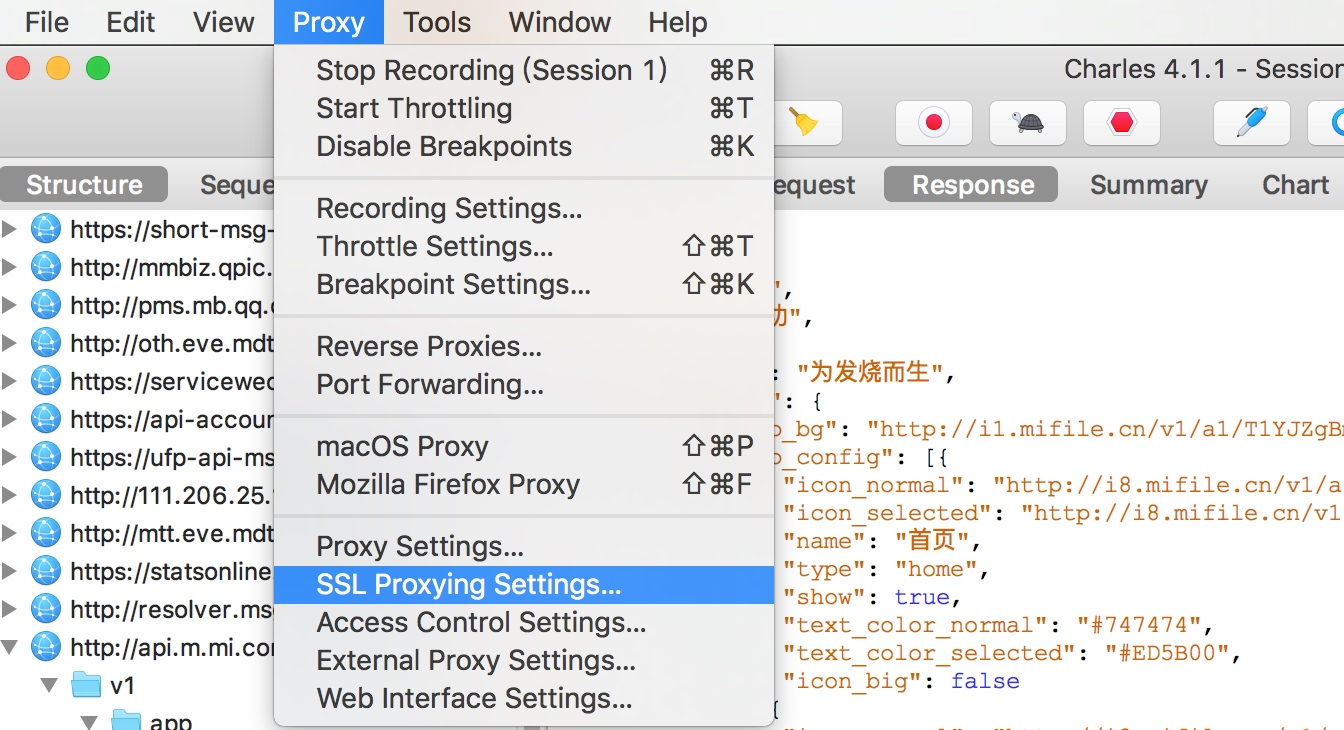Choose Disable Breakpoints menu item
Screen dimensions: 1344x730
[x=524, y=146]
